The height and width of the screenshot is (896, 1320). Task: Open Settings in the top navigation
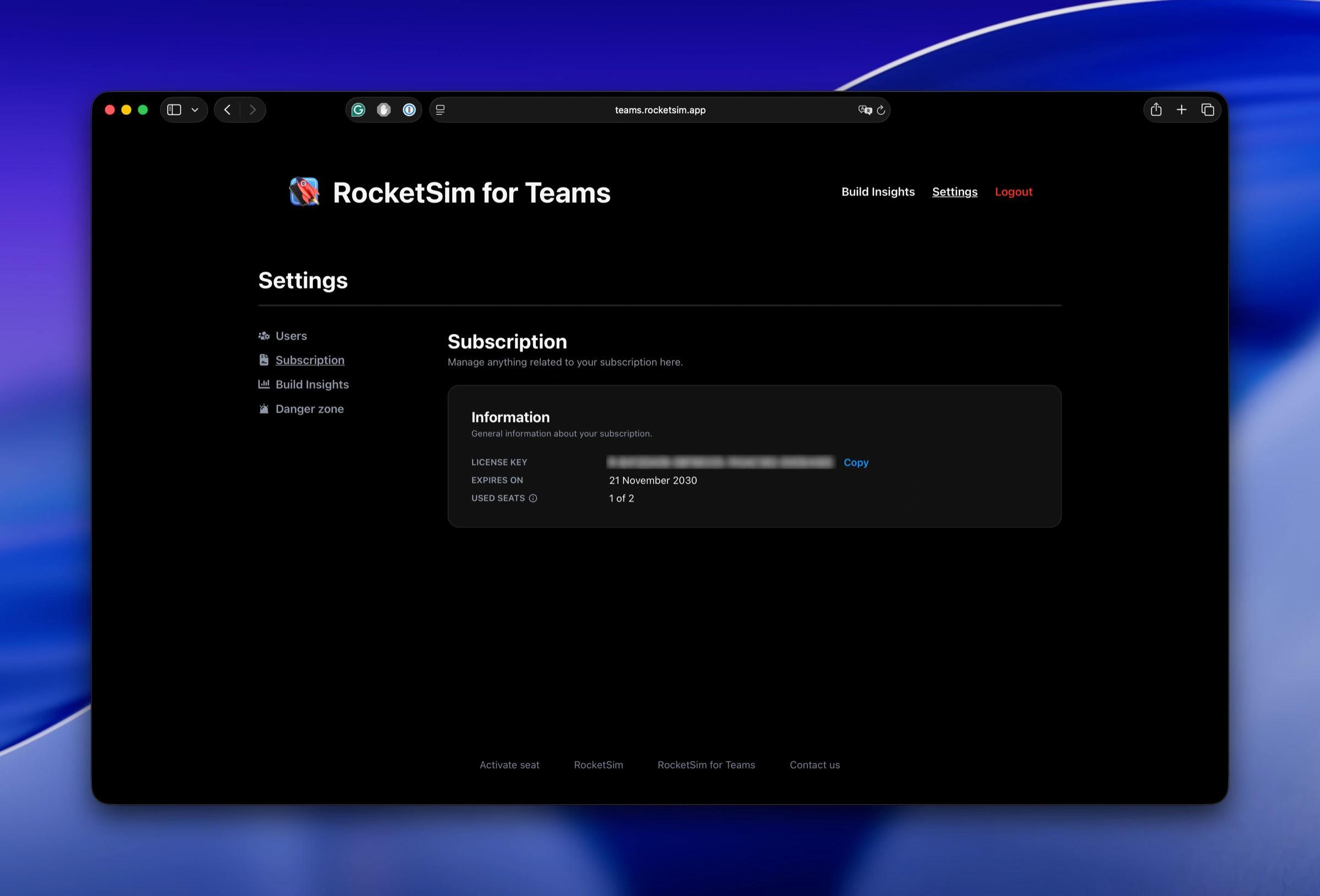pyautogui.click(x=955, y=192)
